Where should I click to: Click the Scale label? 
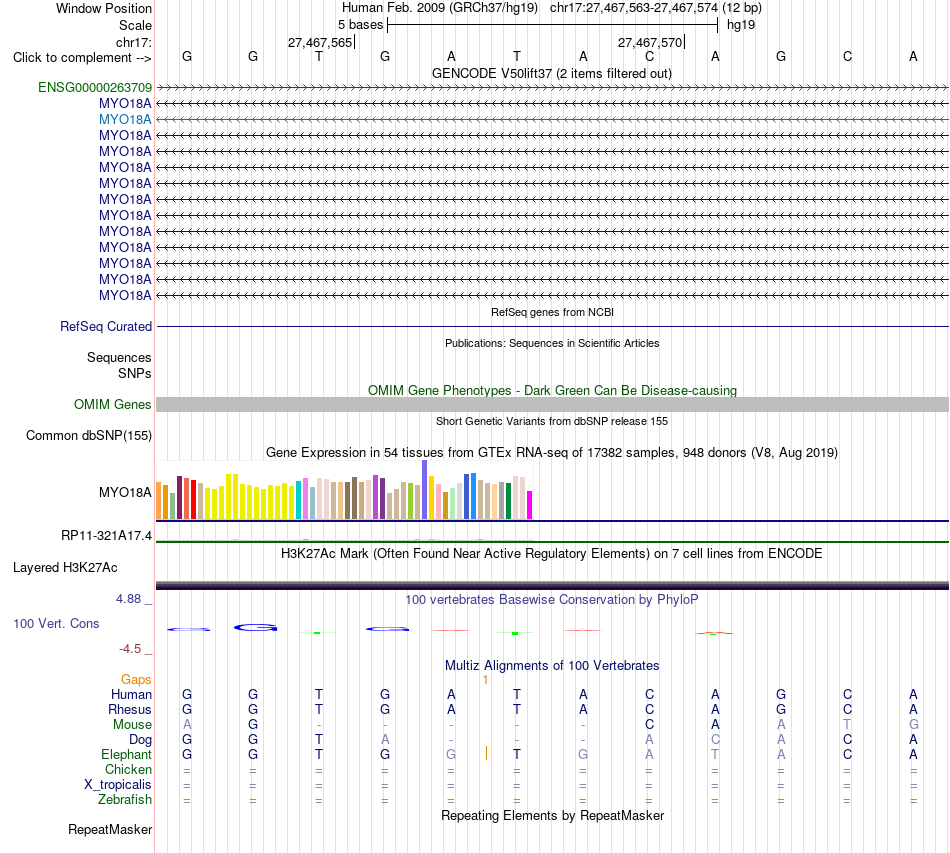click(x=135, y=25)
